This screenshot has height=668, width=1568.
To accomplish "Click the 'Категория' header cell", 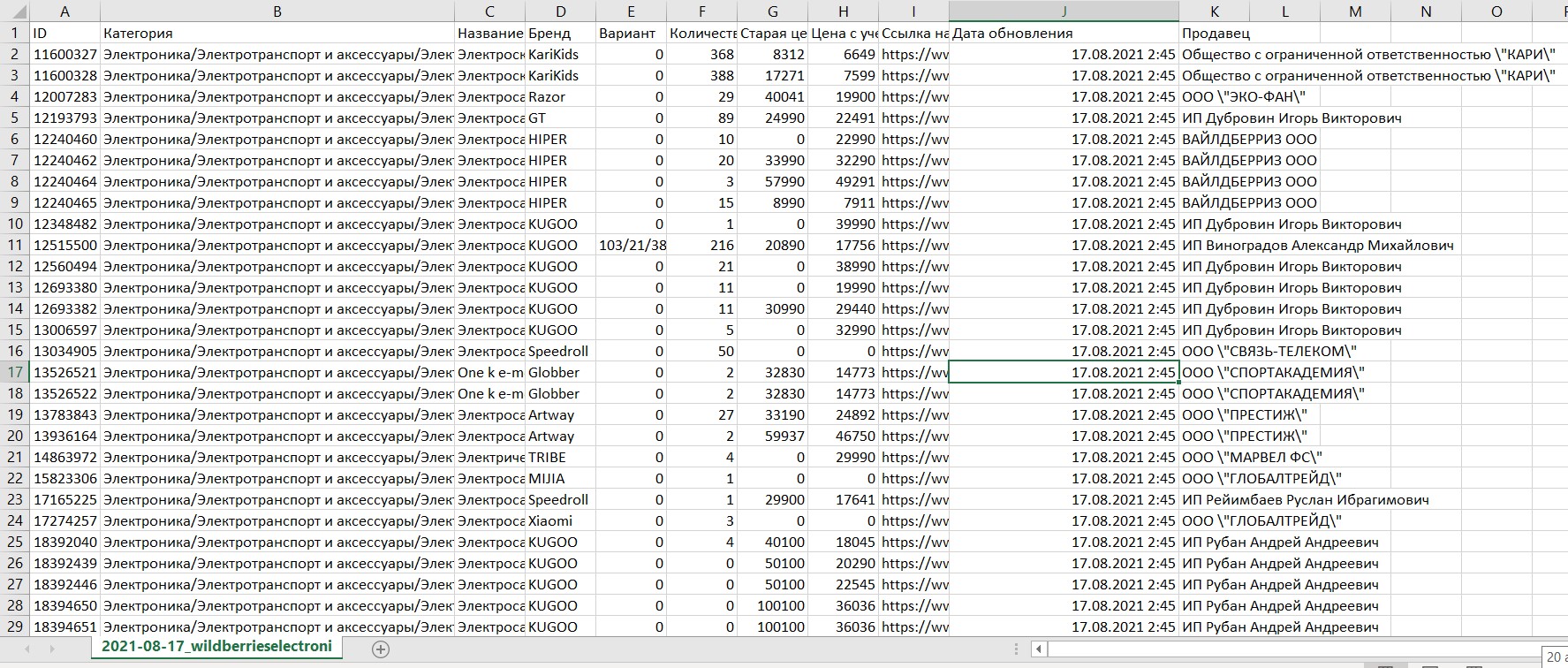I will coord(277,34).
